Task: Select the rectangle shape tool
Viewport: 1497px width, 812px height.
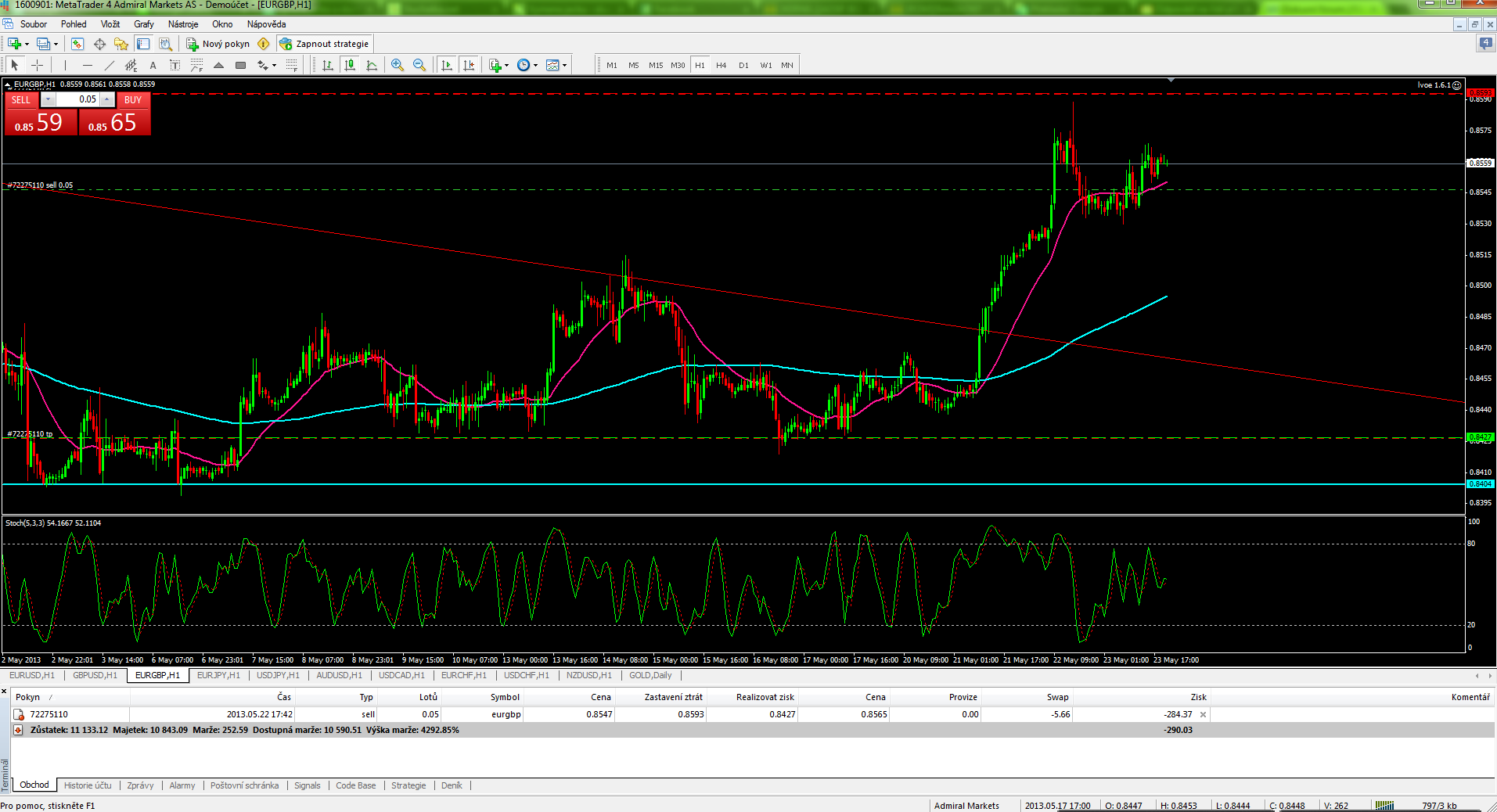Action: (x=241, y=65)
